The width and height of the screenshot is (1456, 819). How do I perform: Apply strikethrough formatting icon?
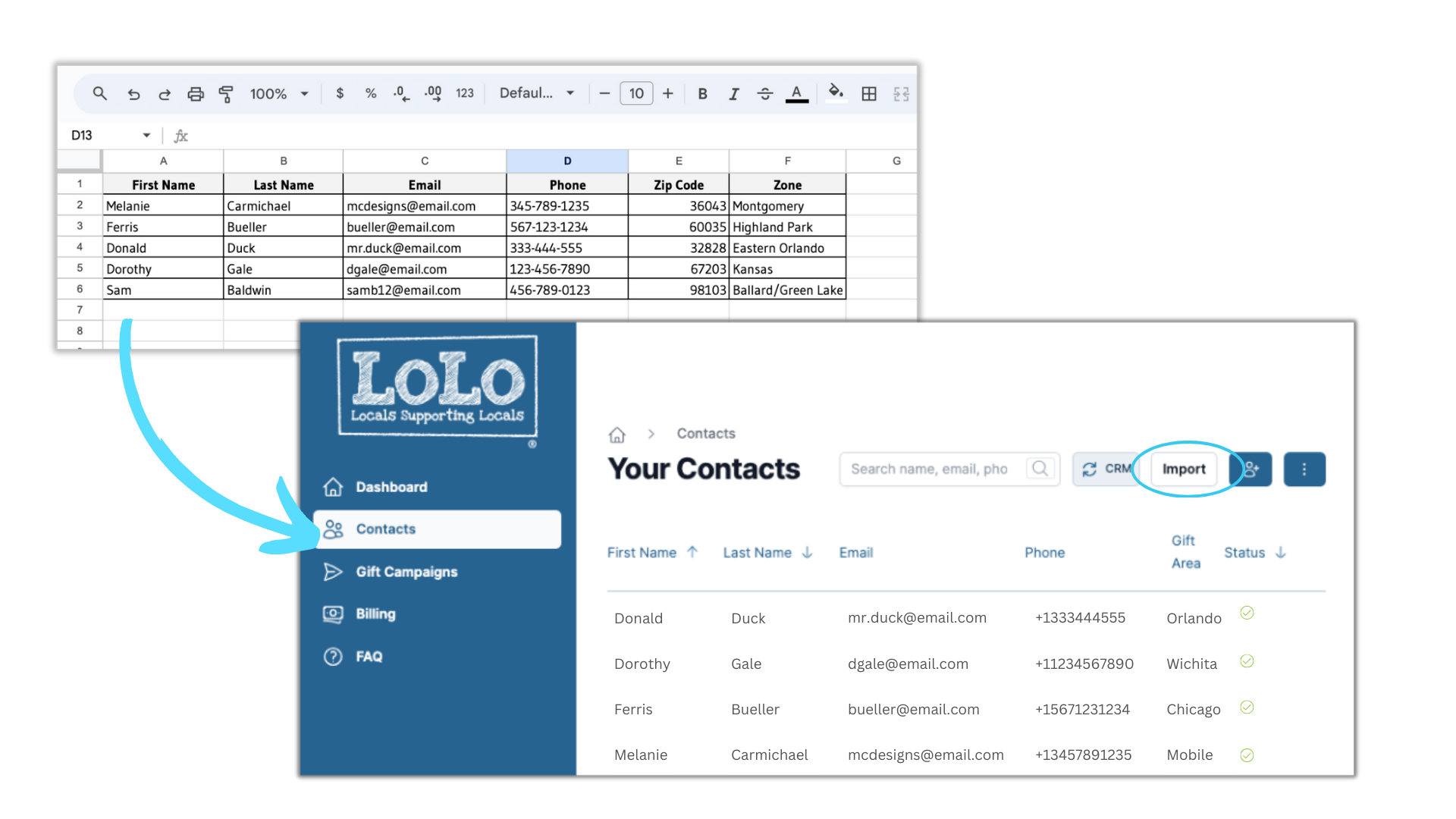click(764, 94)
